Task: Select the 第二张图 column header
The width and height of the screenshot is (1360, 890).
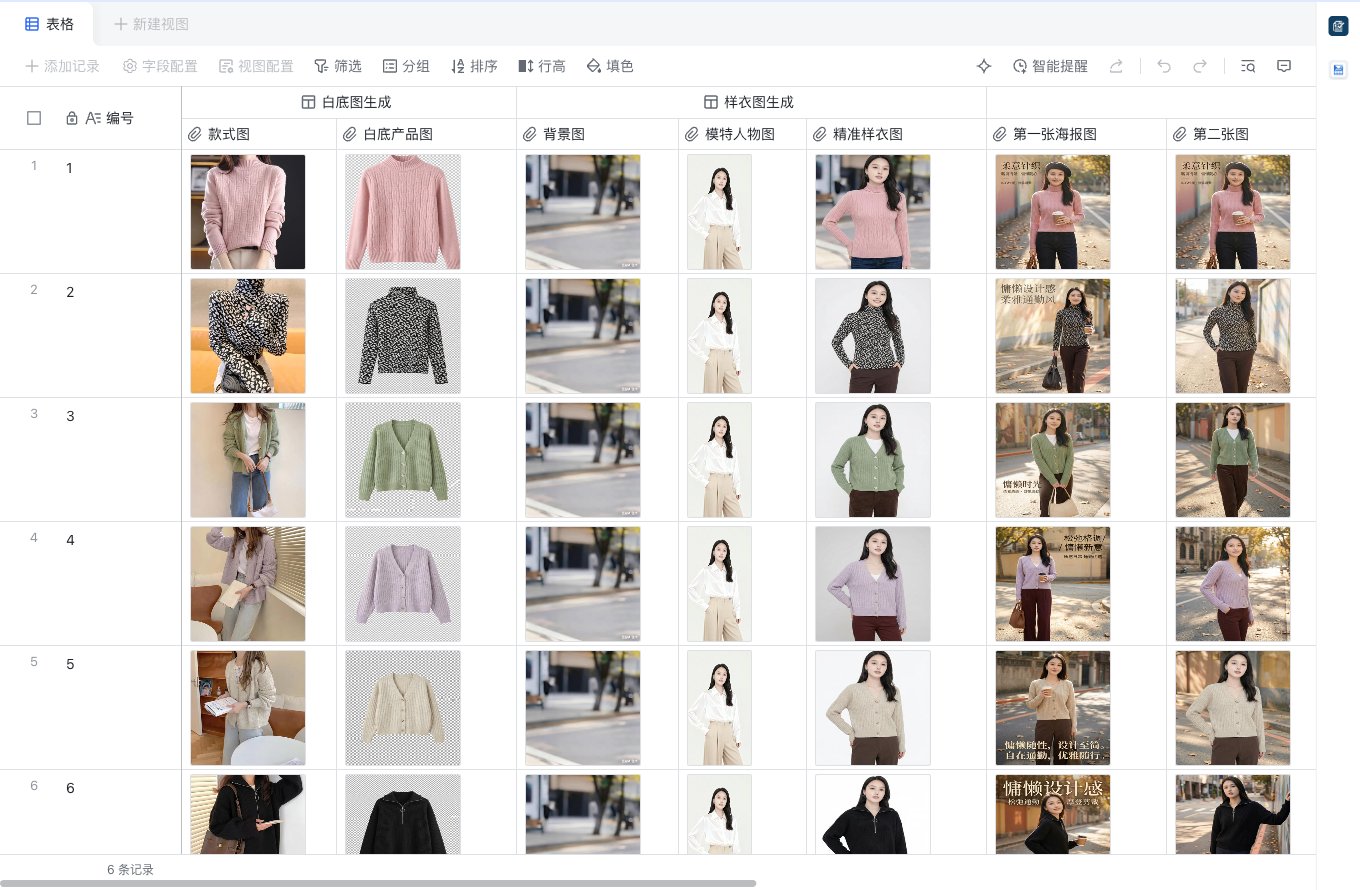Action: tap(1241, 134)
